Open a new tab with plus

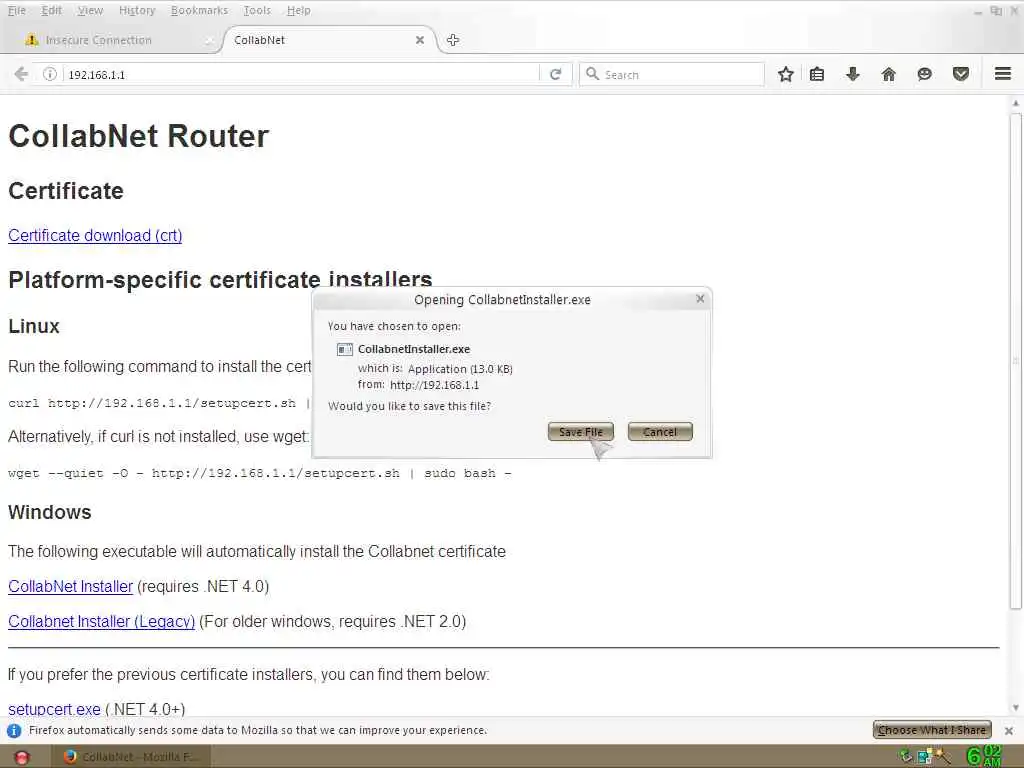[x=453, y=40]
